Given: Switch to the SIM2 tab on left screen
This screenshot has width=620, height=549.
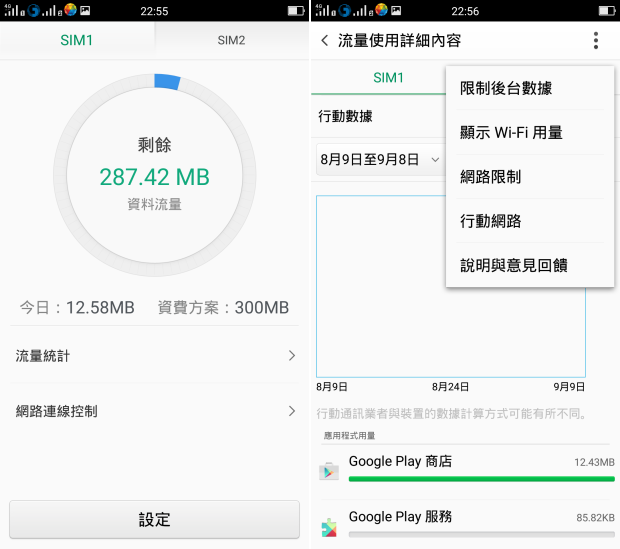Looking at the screenshot, I should [x=231, y=40].
